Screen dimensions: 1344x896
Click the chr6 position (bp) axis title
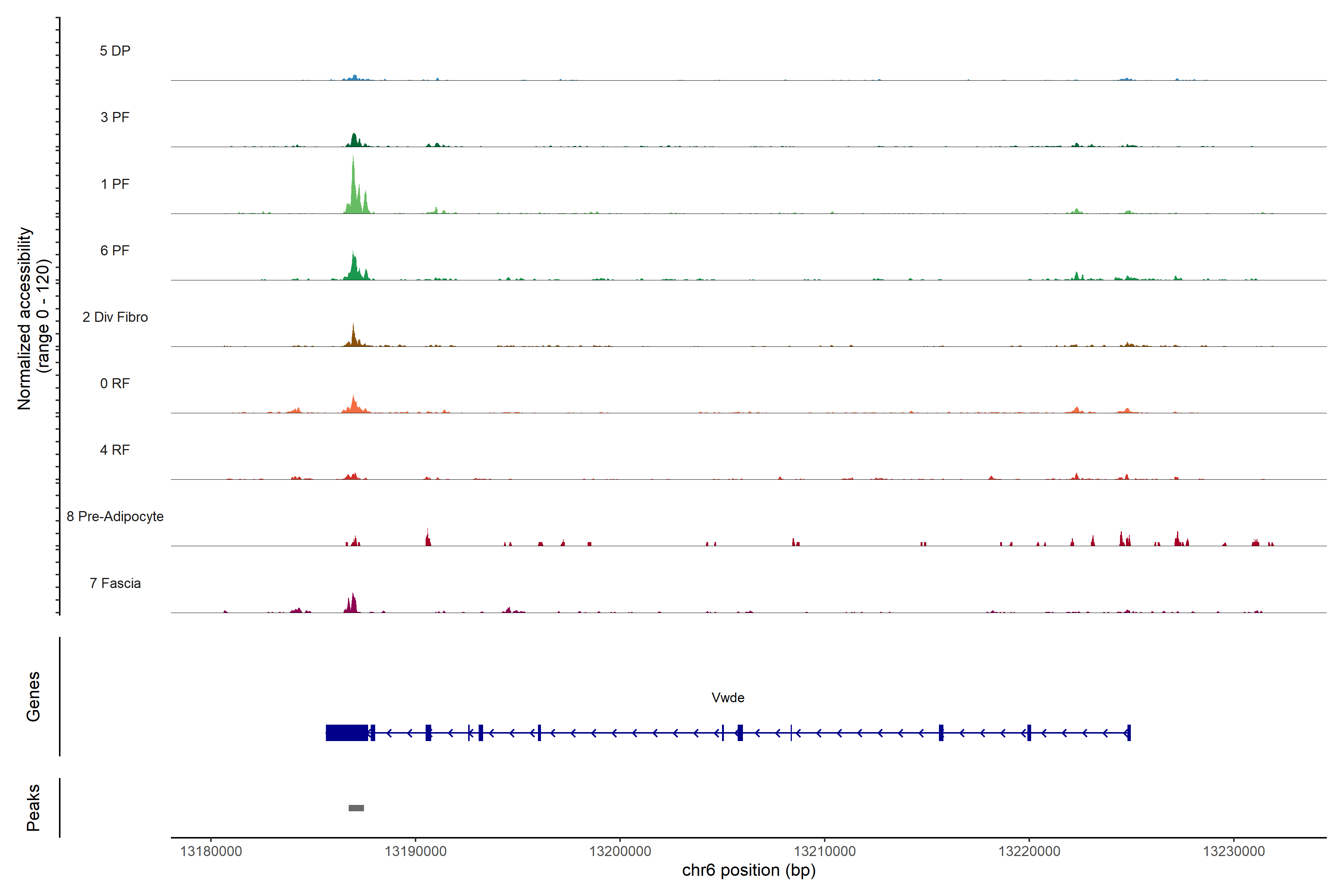pos(749,870)
